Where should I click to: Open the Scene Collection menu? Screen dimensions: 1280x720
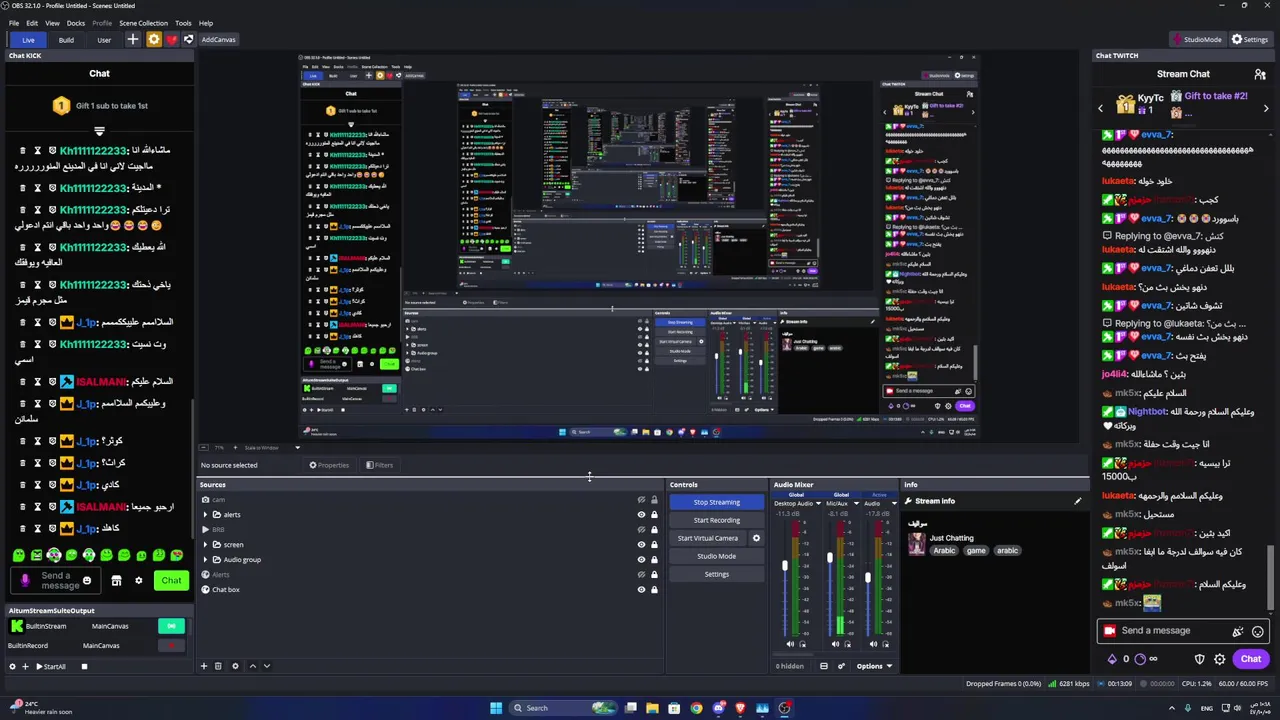click(x=144, y=23)
